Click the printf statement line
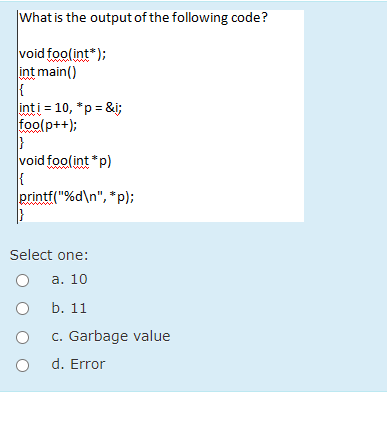Screen dimensions: 387x430 pos(77,197)
